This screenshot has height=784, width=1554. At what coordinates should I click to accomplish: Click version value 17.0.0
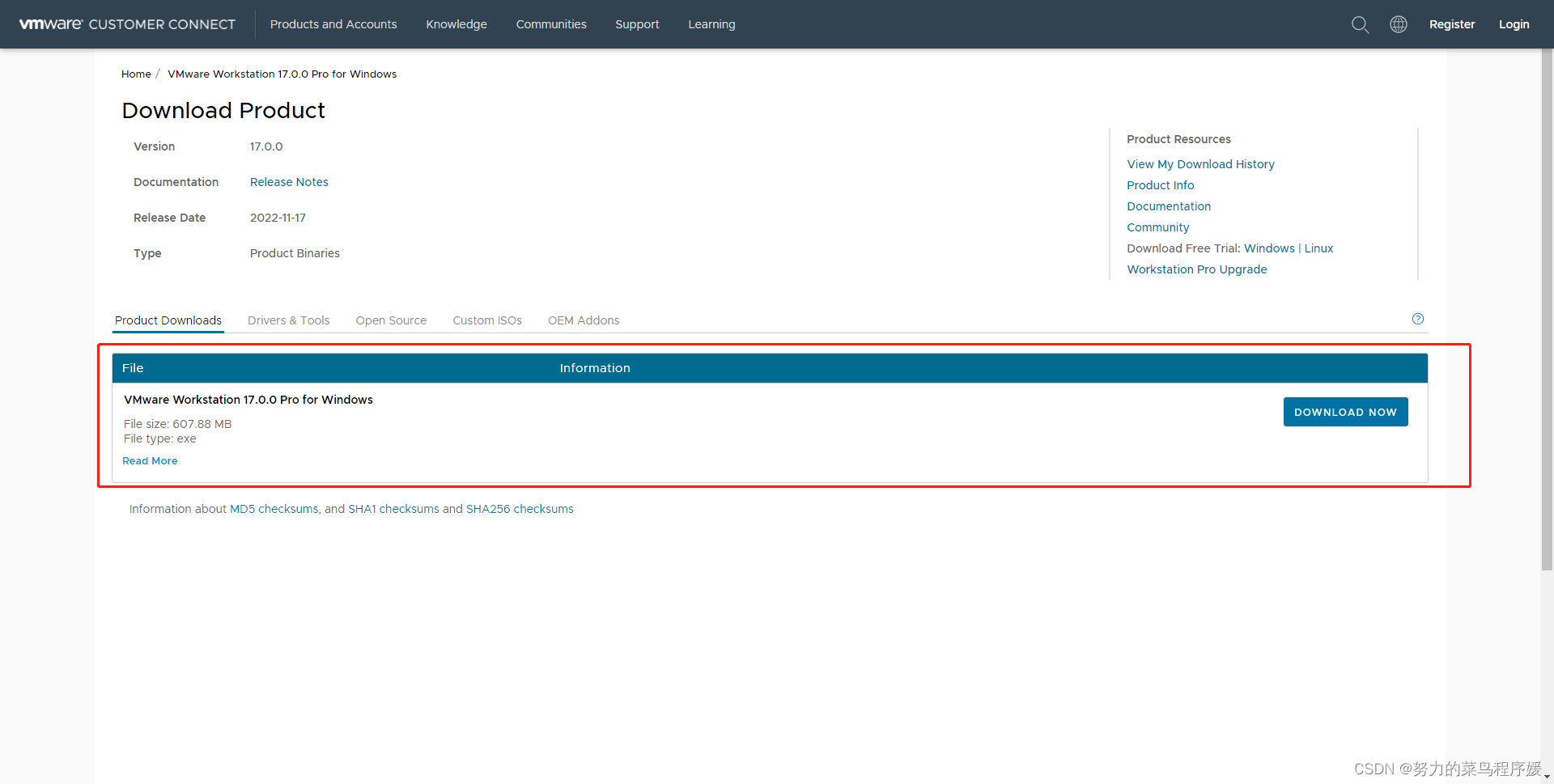click(x=266, y=146)
